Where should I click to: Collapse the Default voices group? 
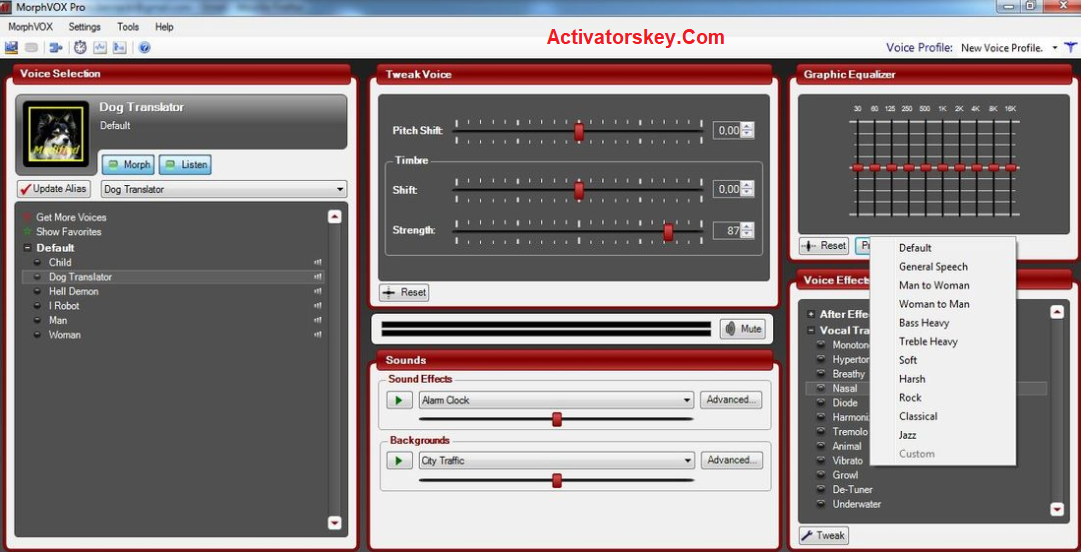[x=28, y=248]
